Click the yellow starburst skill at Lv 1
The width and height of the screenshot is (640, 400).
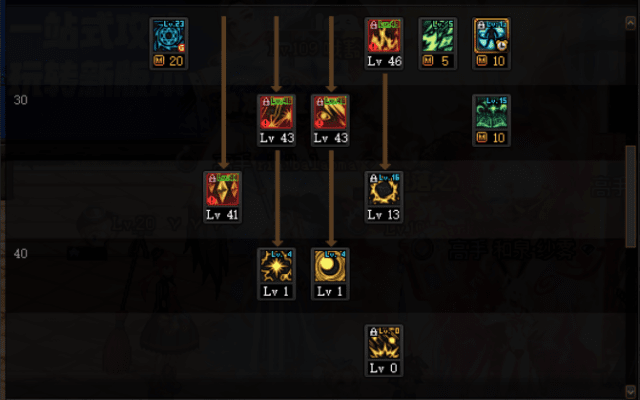click(276, 266)
